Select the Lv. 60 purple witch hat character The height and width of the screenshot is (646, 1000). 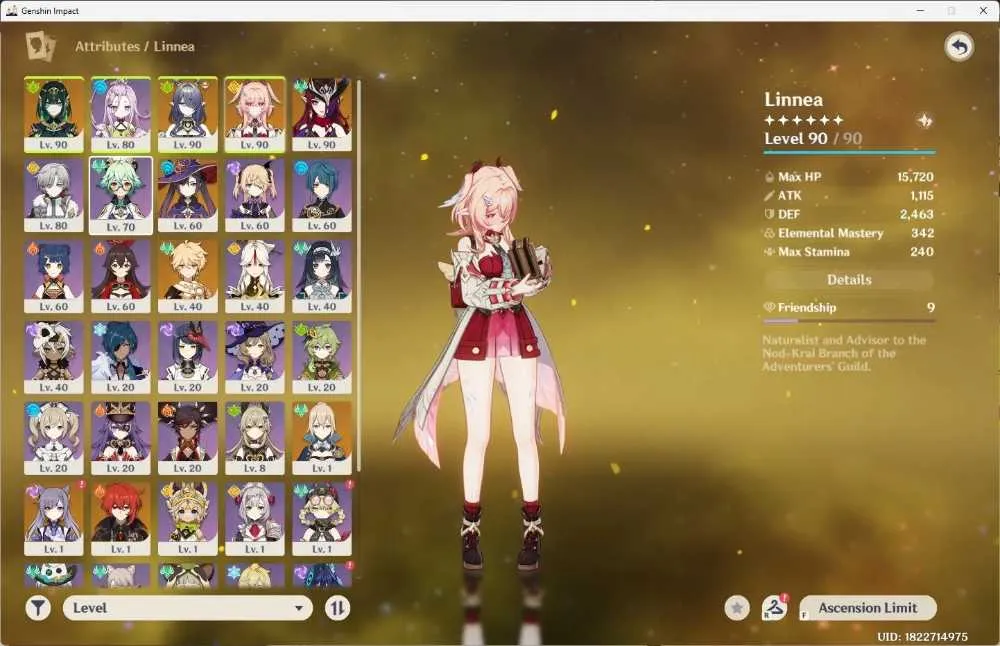(x=188, y=196)
